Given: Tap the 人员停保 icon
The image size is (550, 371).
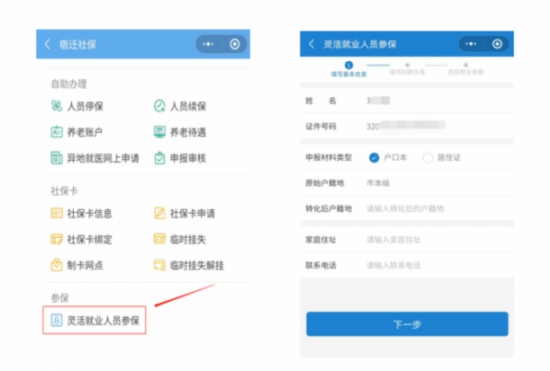Looking at the screenshot, I should tap(56, 106).
